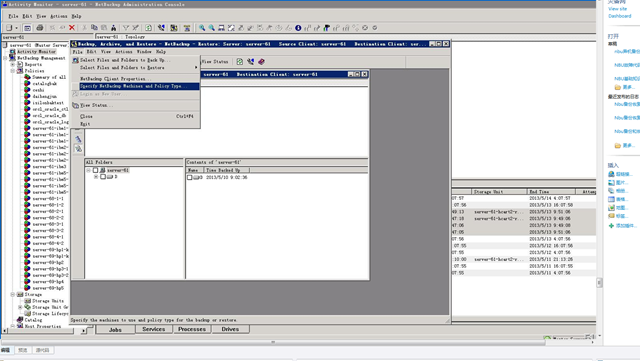Click the green refresh toolbar icon
Screen dimensions: 640x361
click(x=149, y=28)
